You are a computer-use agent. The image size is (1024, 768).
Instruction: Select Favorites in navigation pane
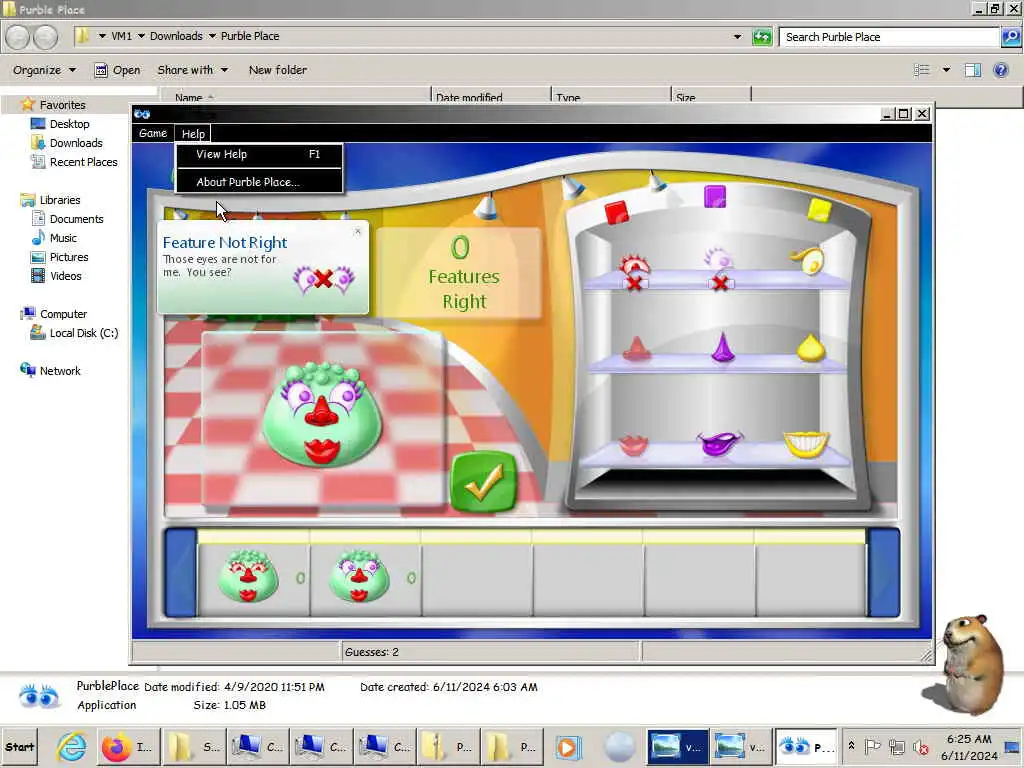coord(62,105)
